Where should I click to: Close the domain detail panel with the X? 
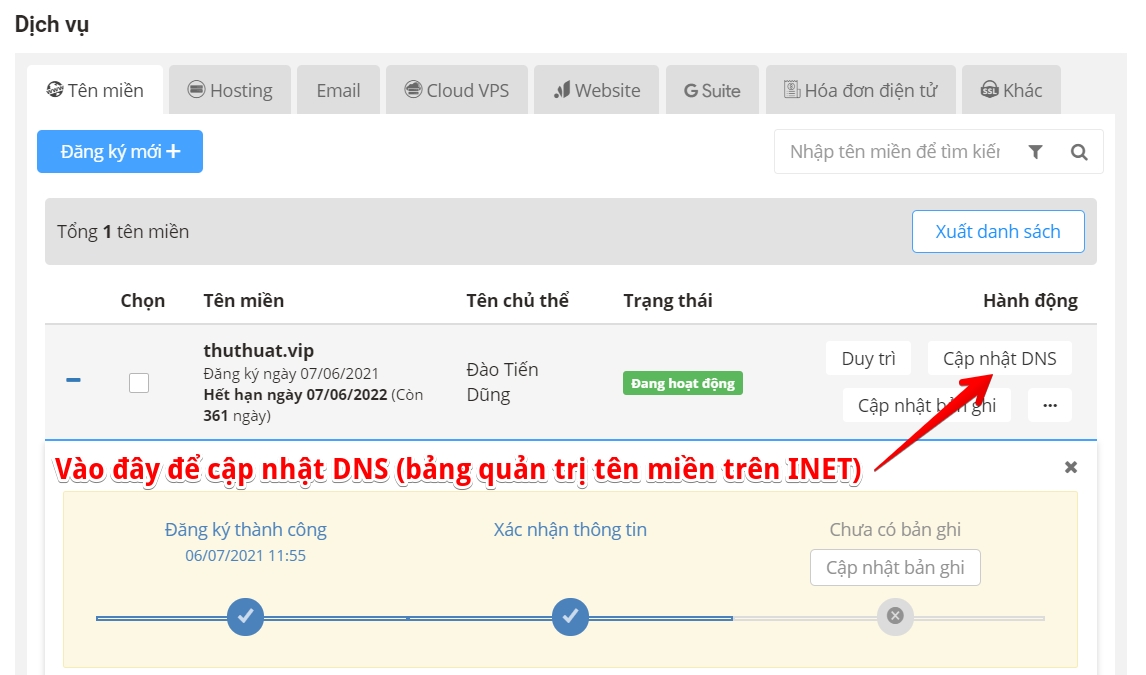(x=1070, y=467)
